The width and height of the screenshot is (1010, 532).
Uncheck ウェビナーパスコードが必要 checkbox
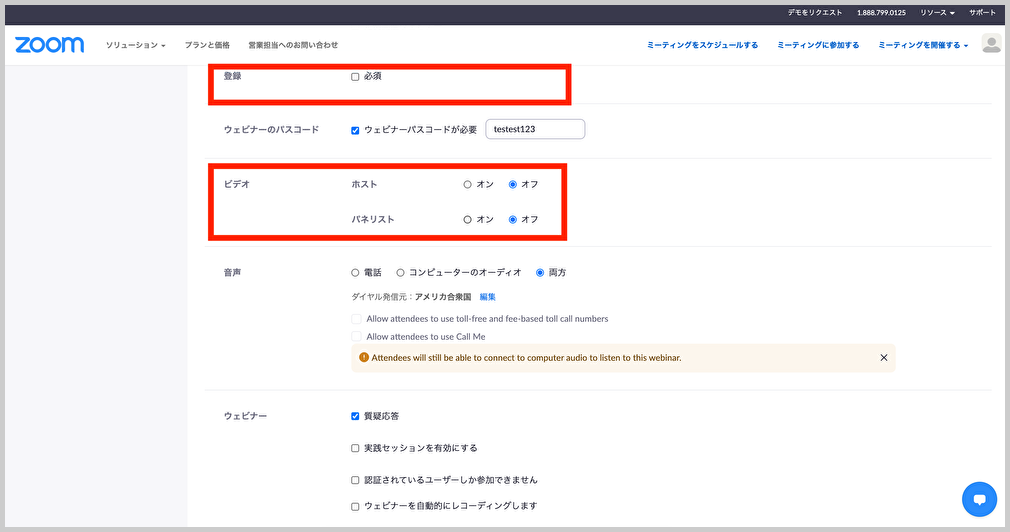[355, 130]
